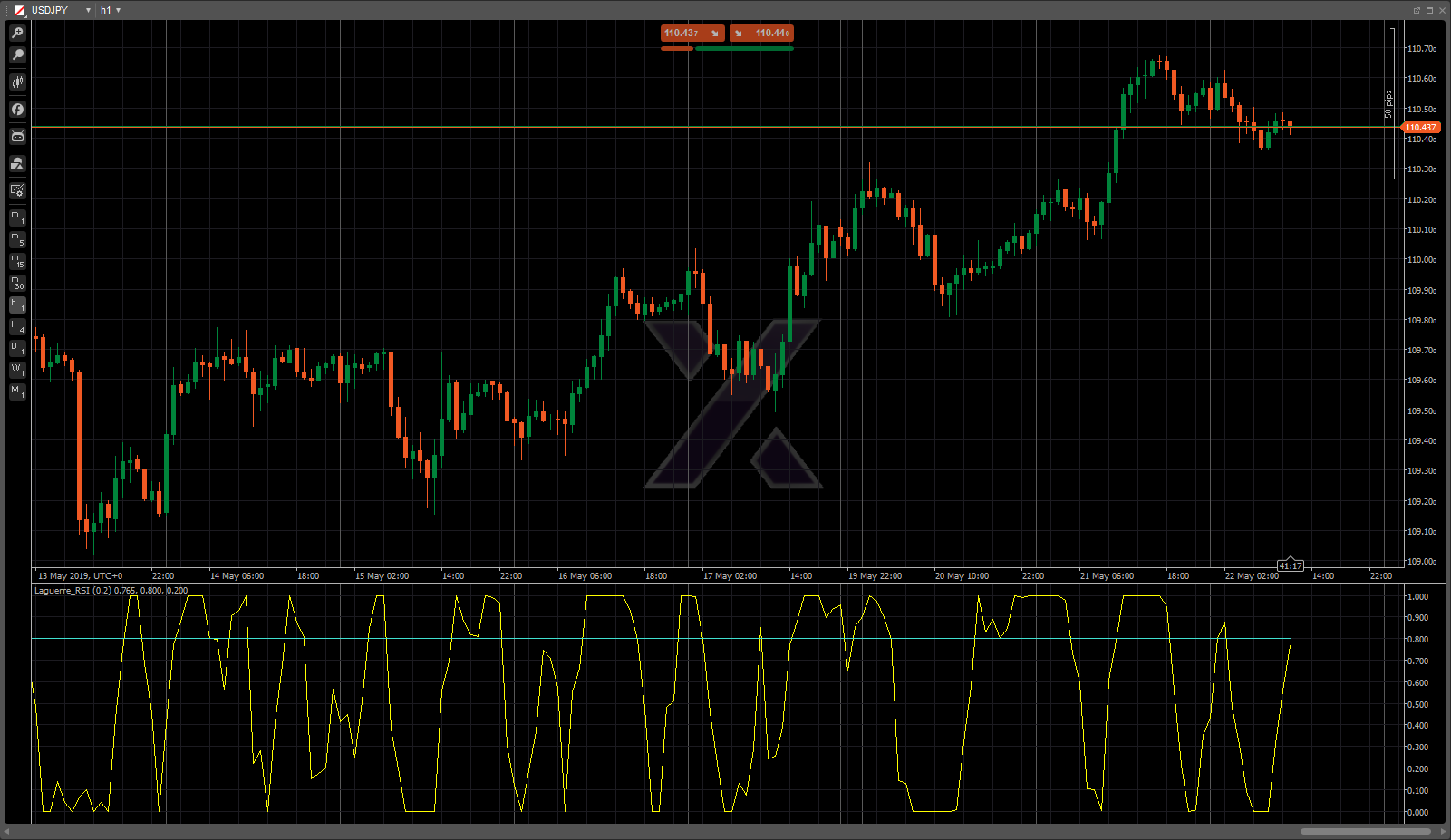This screenshot has height=840, width=1451.
Task: Click the zoom in magnifier icon
Action: [17, 34]
